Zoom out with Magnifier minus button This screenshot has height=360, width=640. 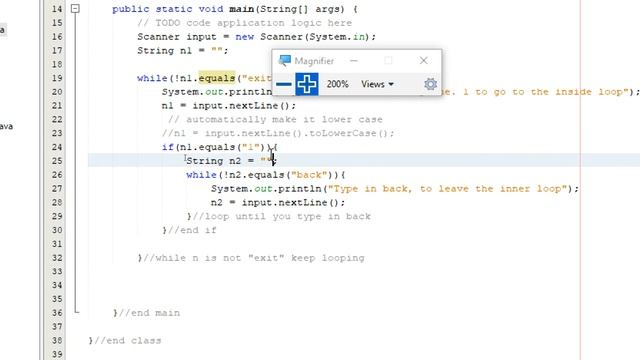tap(284, 84)
